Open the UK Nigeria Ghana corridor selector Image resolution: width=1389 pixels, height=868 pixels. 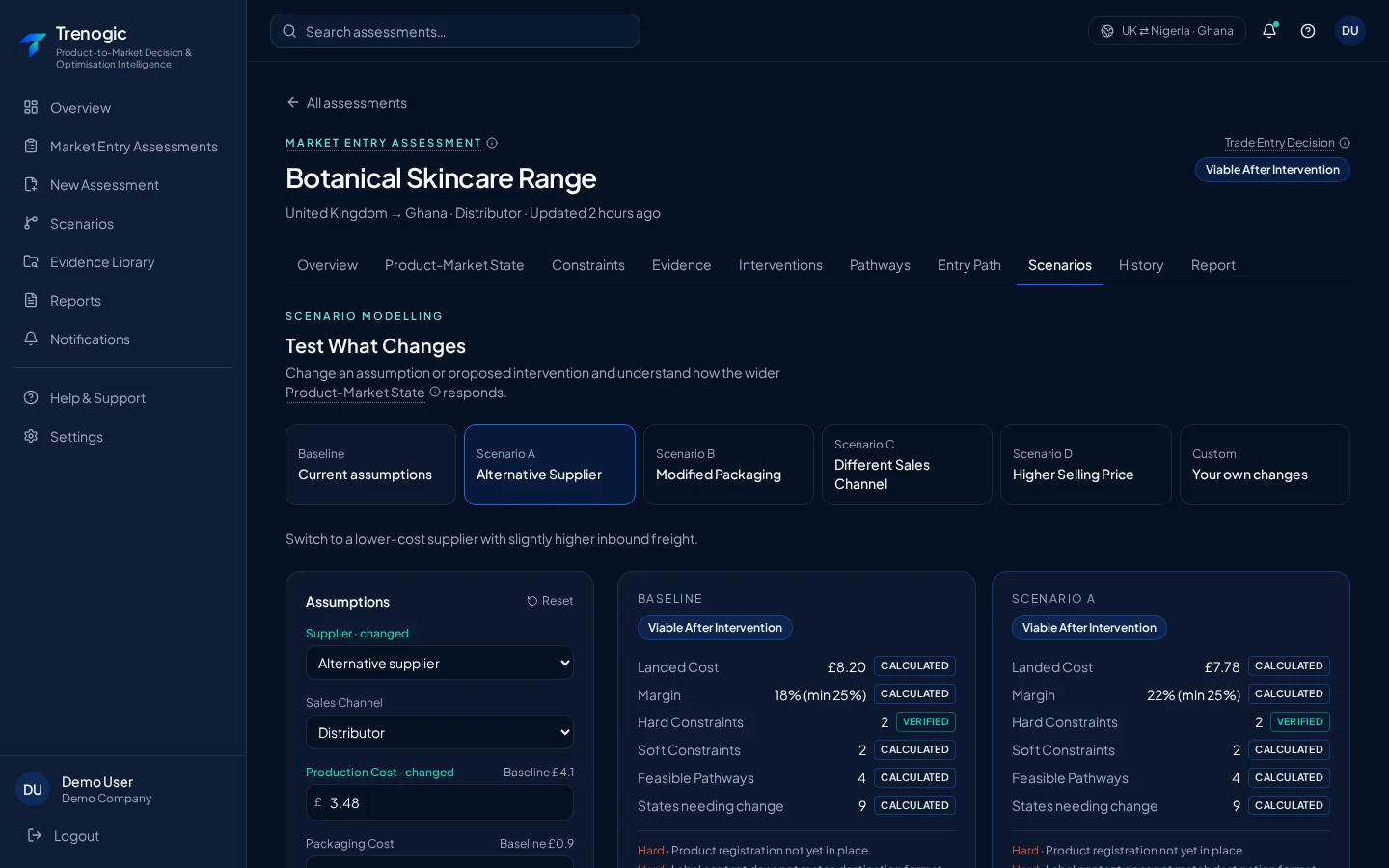click(x=1167, y=31)
